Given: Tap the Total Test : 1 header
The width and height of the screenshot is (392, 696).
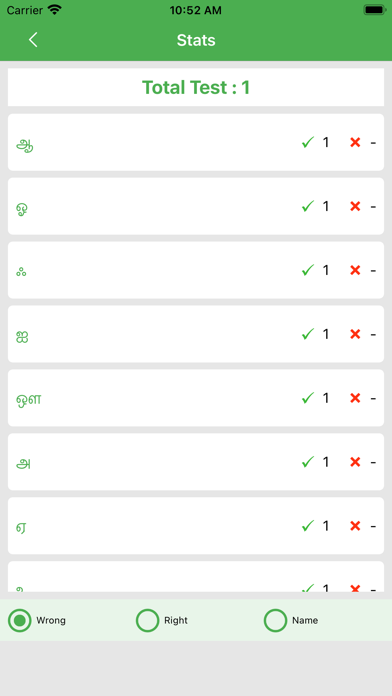Looking at the screenshot, I should pos(196,87).
